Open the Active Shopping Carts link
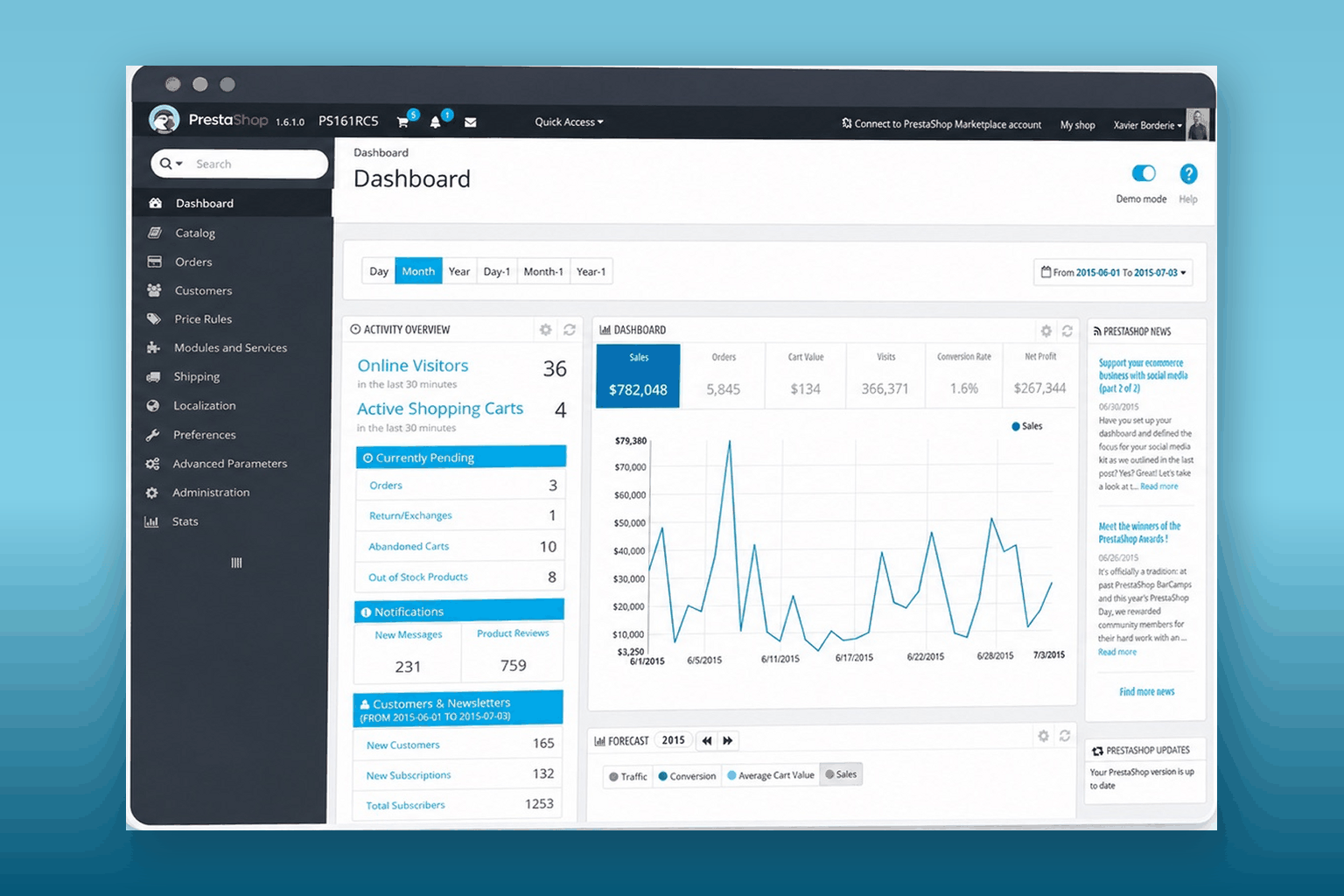The image size is (1344, 896). coord(440,409)
